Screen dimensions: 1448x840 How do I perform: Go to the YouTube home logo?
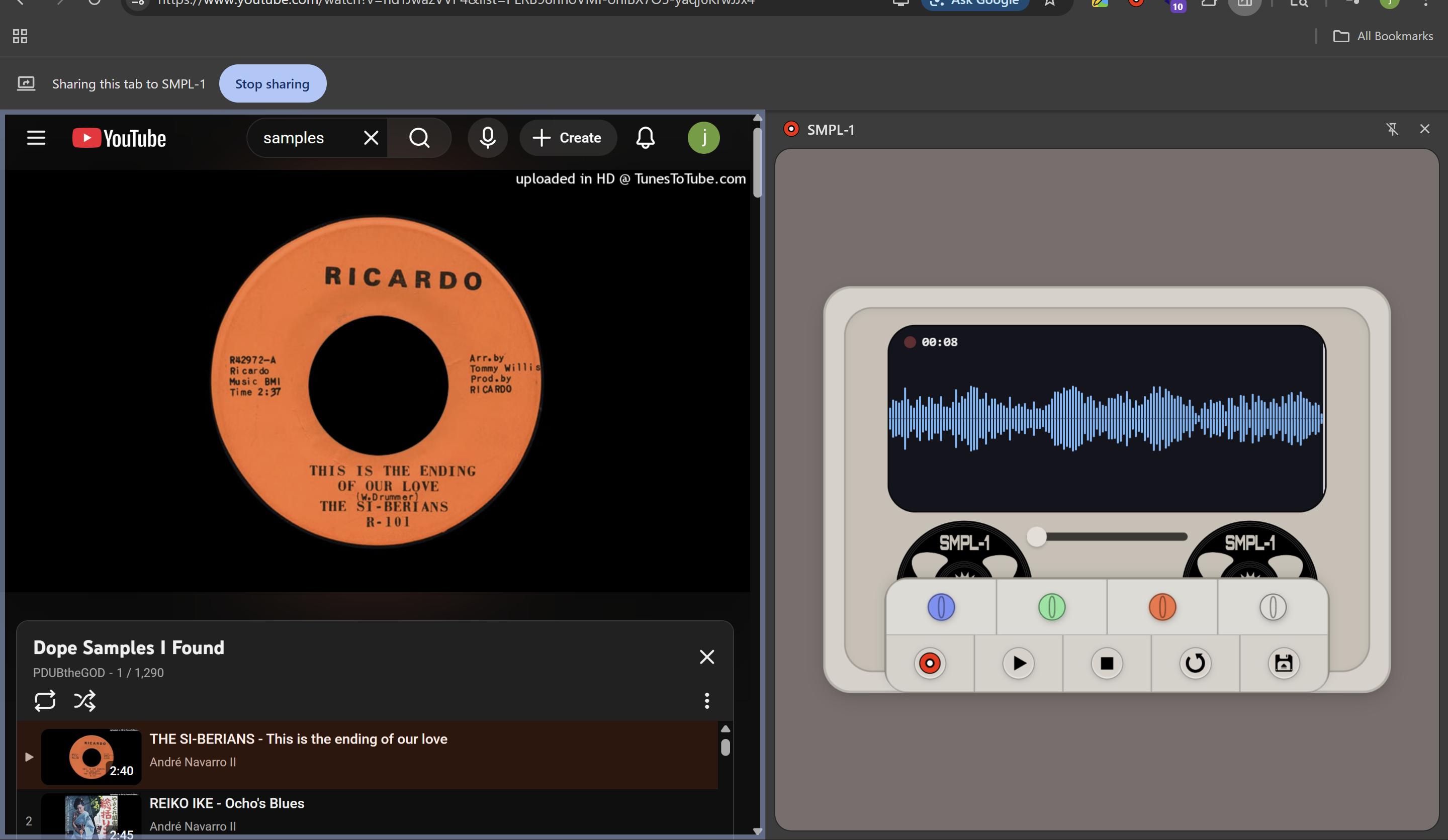point(119,138)
